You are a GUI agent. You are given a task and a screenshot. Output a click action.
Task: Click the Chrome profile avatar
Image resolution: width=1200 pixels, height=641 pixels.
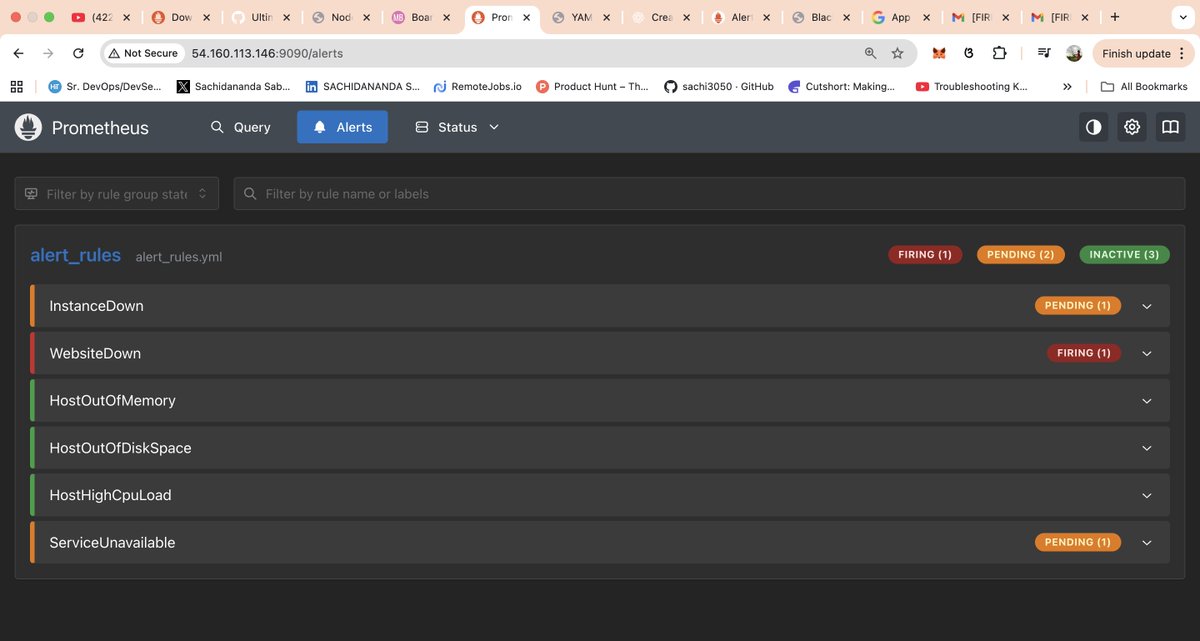[1074, 53]
